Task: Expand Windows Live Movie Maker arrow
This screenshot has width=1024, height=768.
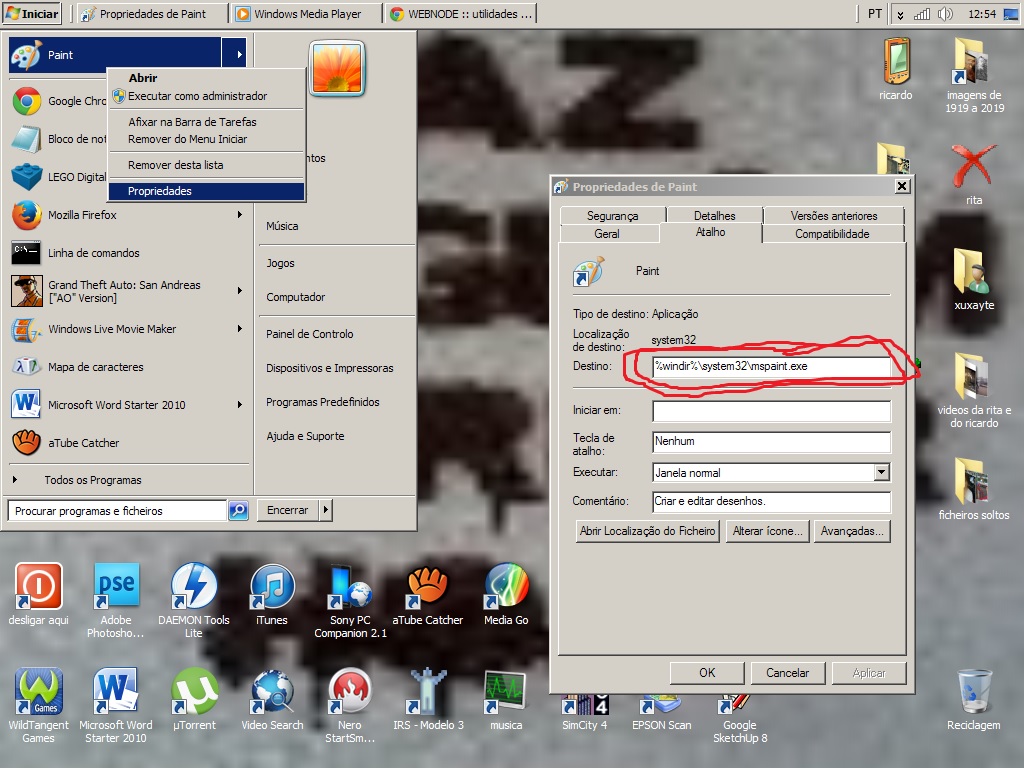Action: 240,329
